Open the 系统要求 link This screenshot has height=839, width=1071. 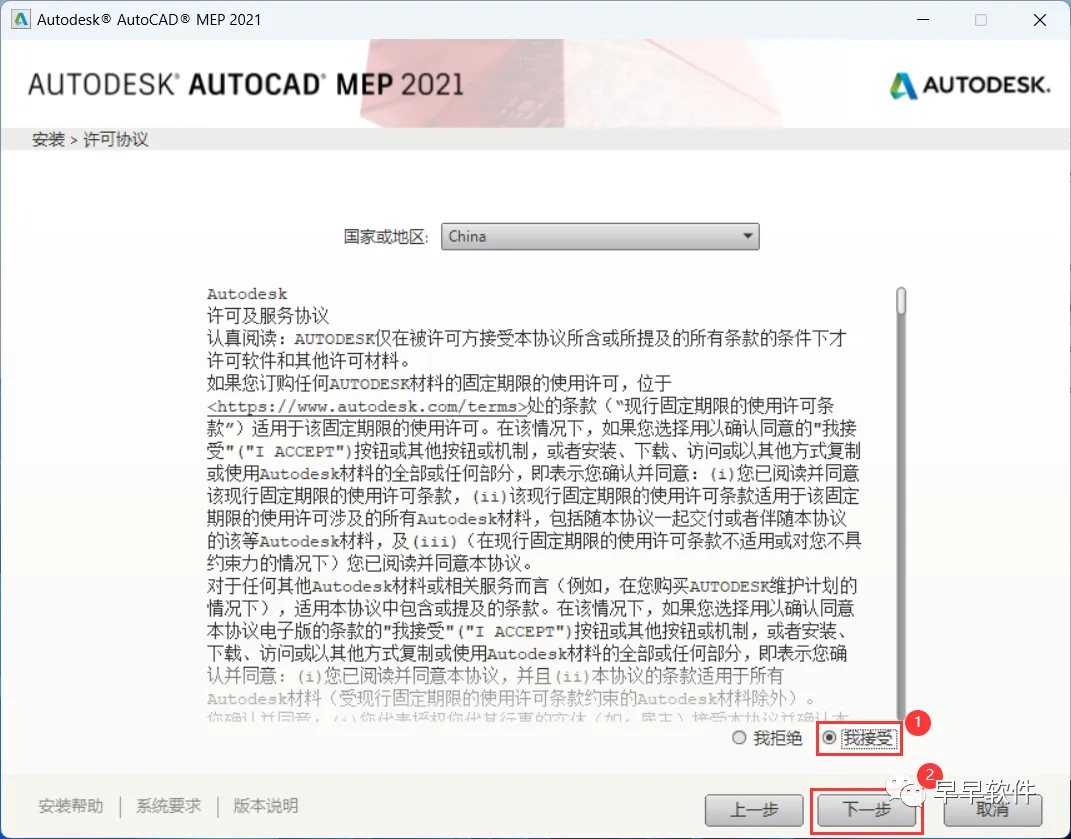[x=168, y=806]
